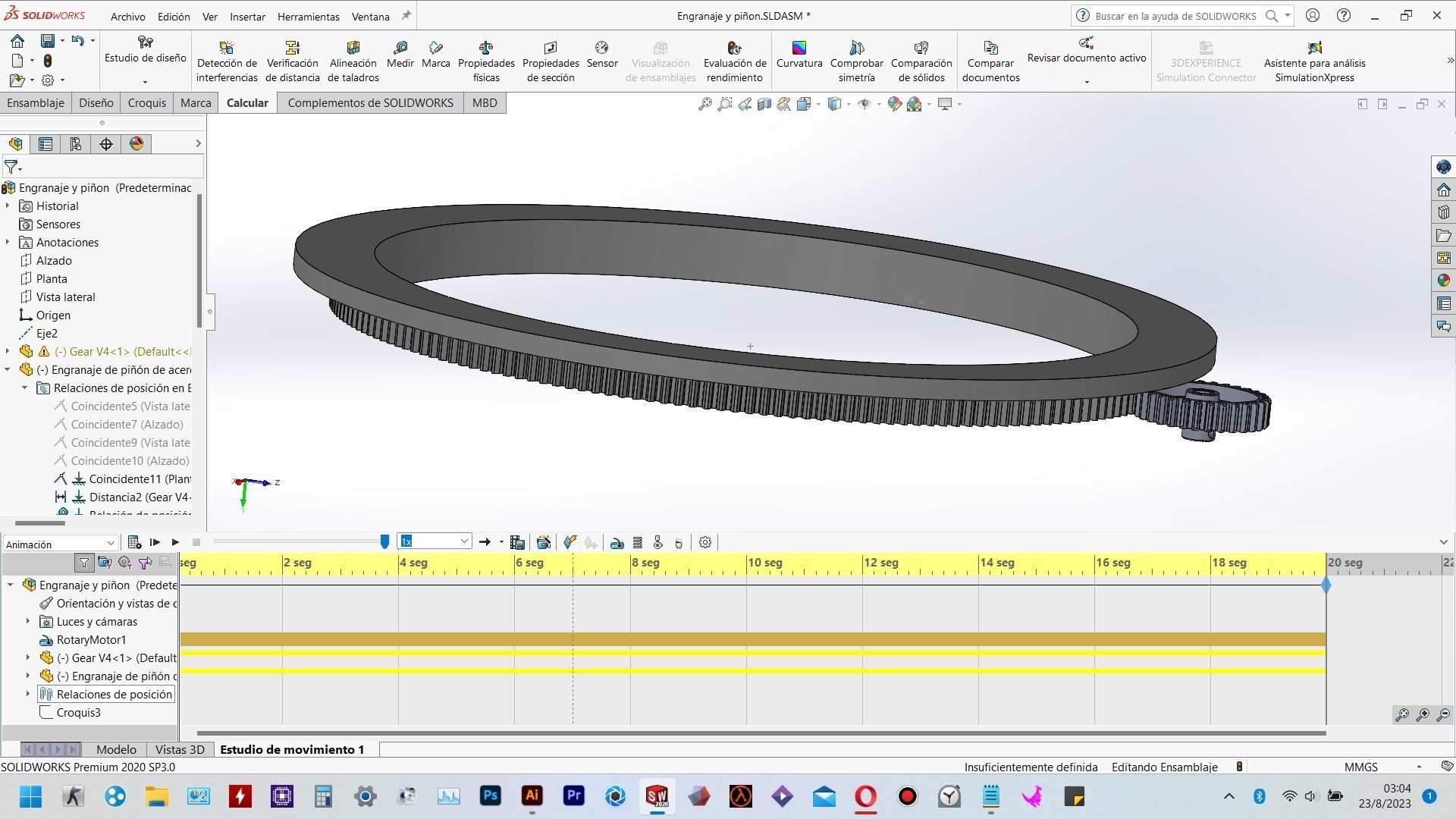Image resolution: width=1456 pixels, height=819 pixels.
Task: Expand the Historial tree node
Action: [x=8, y=206]
